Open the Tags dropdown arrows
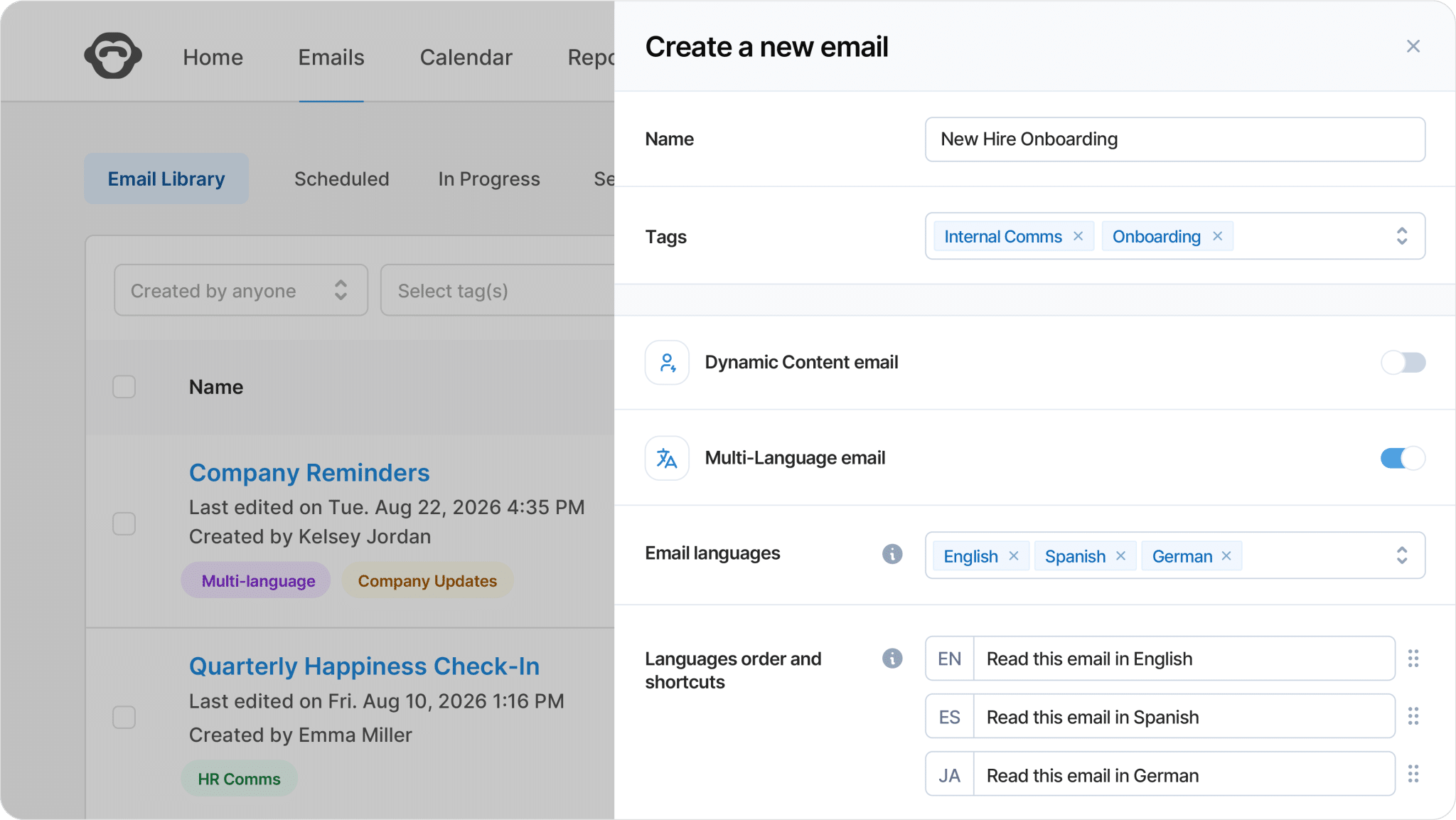The width and height of the screenshot is (1456, 820). [1402, 236]
